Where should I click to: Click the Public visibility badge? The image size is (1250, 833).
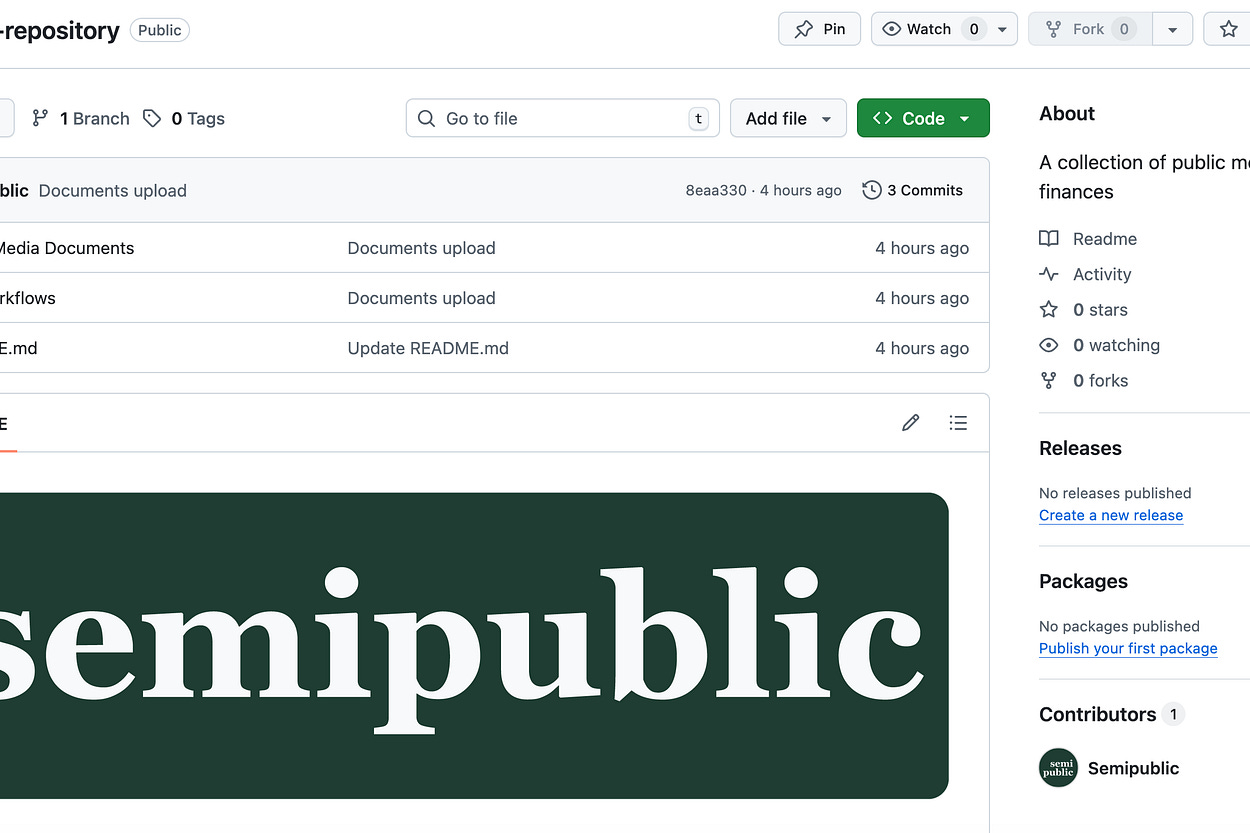tap(160, 30)
